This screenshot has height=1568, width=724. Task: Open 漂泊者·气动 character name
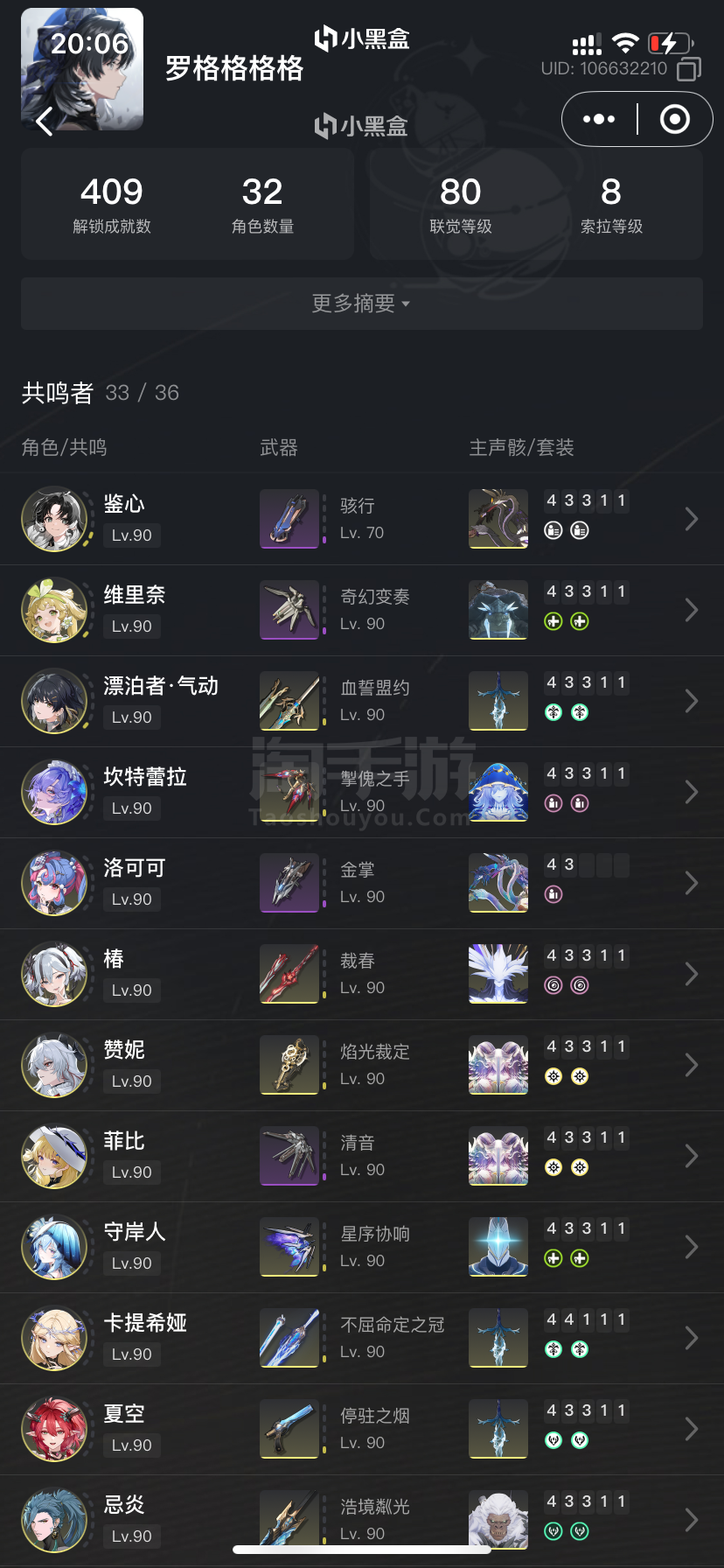pyautogui.click(x=161, y=686)
